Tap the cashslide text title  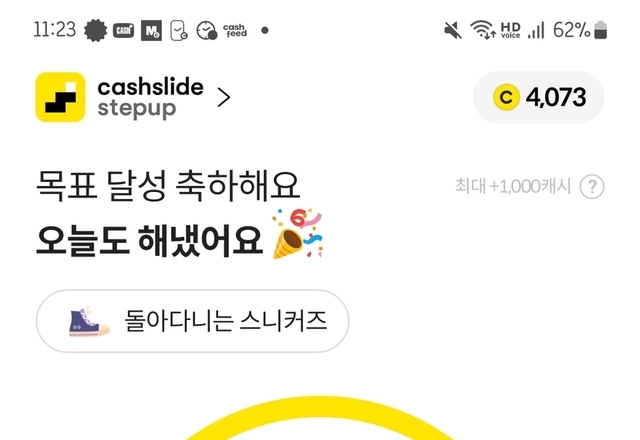click(x=150, y=87)
